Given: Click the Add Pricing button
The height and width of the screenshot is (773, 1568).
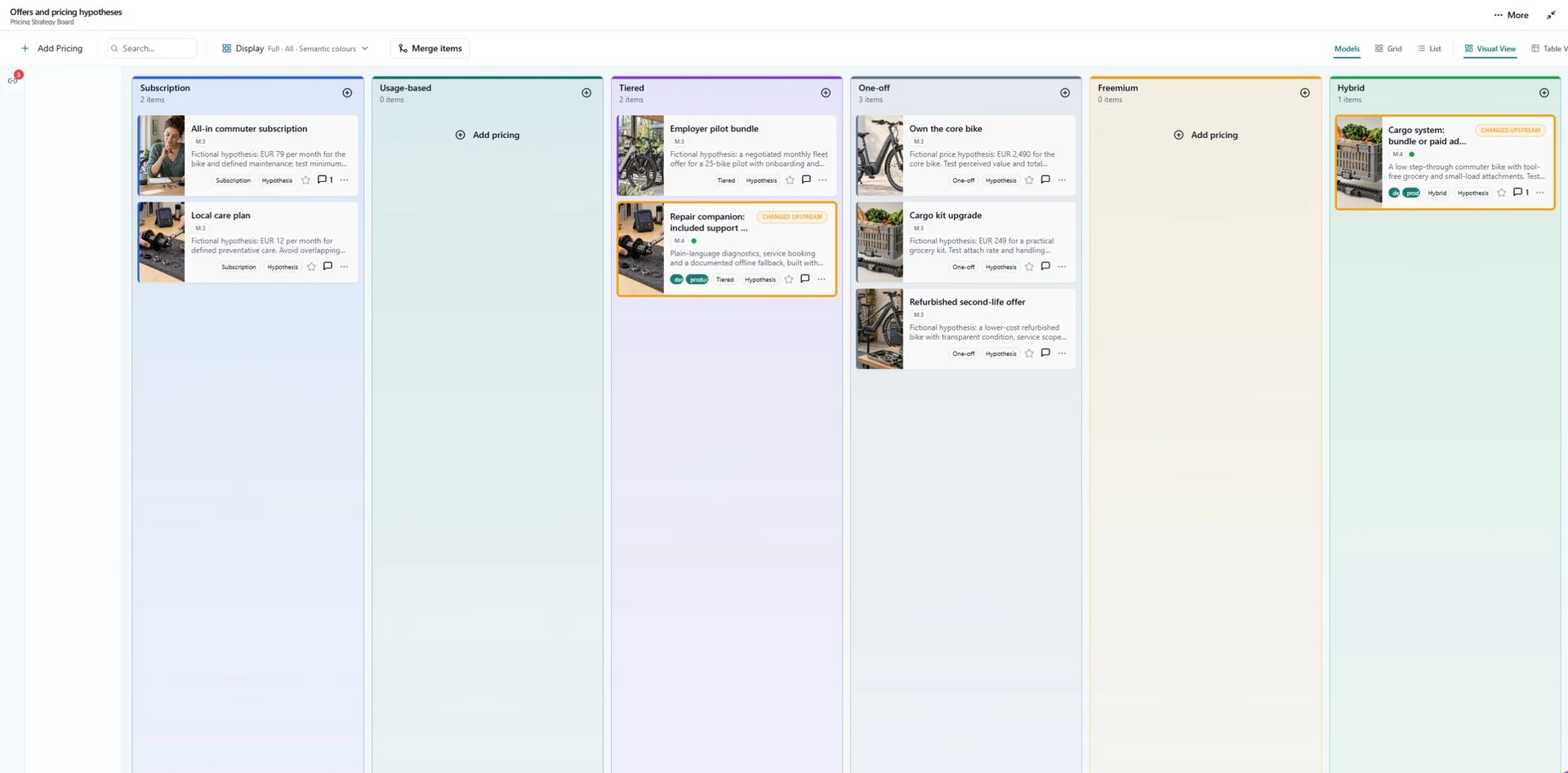Looking at the screenshot, I should click(51, 48).
